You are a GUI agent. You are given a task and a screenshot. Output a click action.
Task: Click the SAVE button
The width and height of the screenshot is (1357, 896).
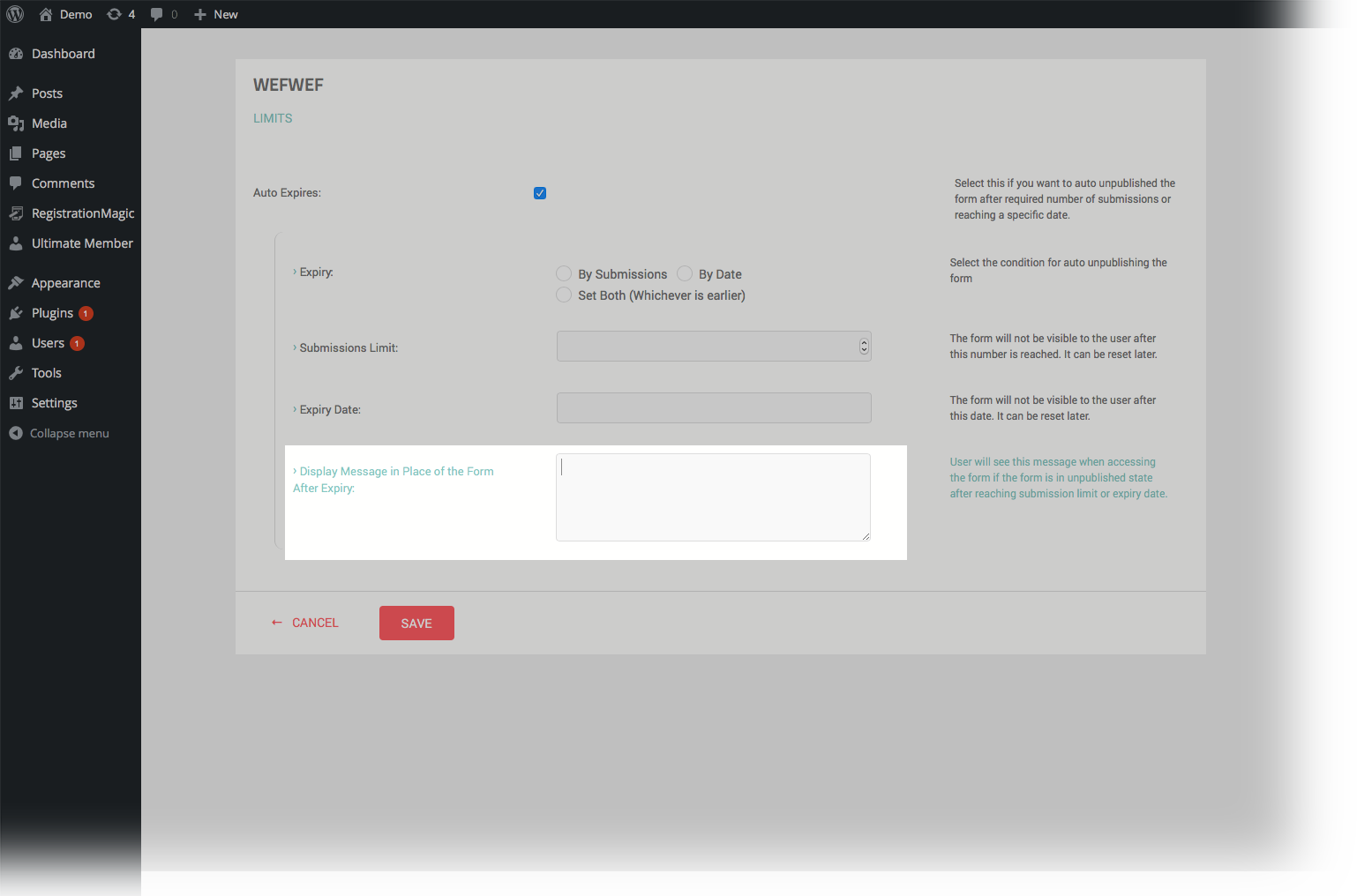[416, 623]
